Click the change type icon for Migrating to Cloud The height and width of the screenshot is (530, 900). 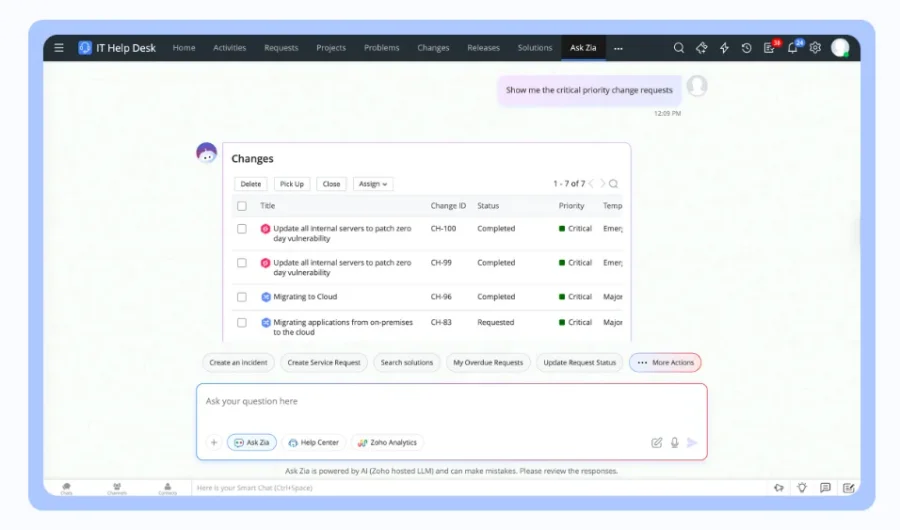point(266,297)
